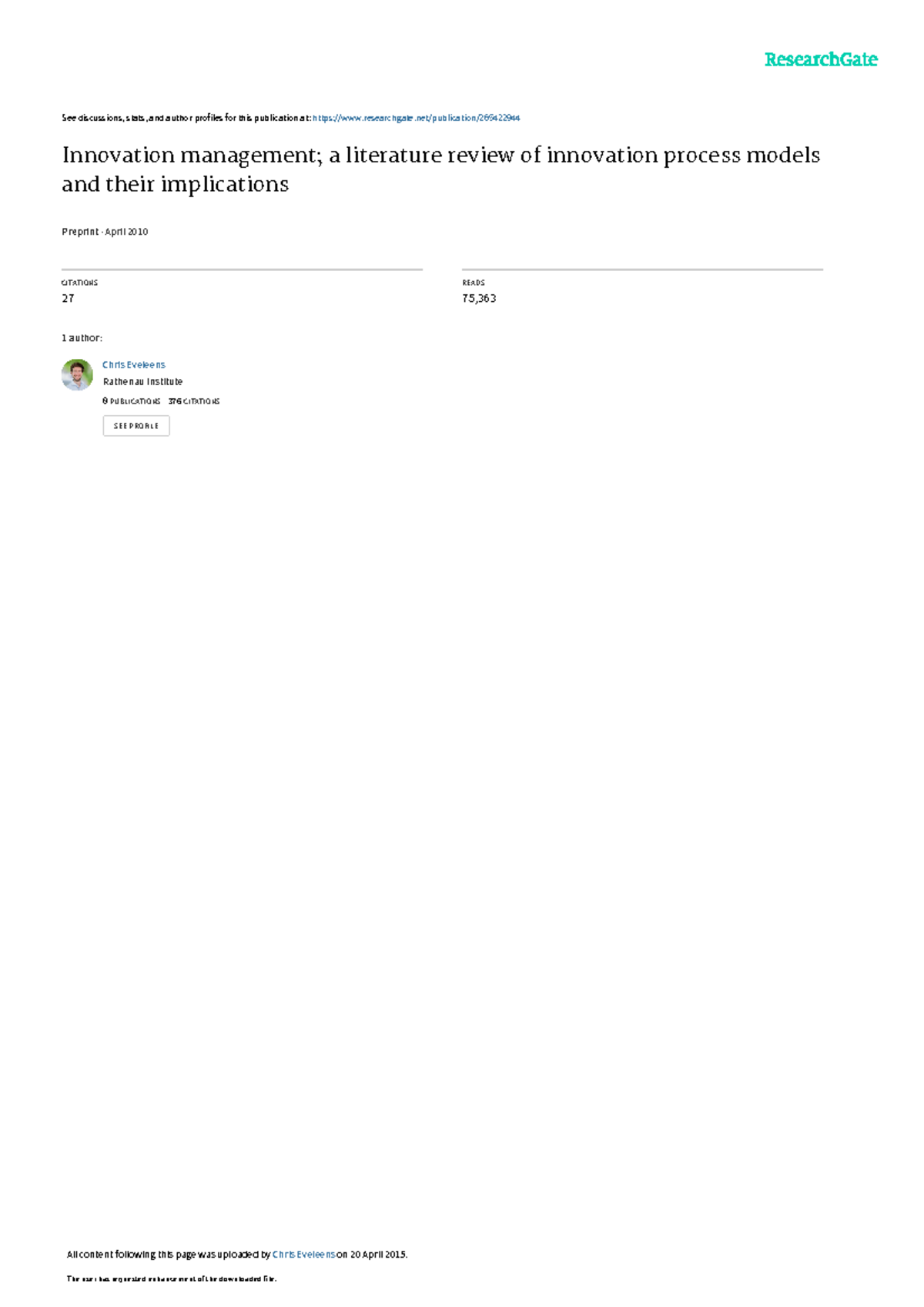Click the 'Preprint · April 2010' text
Viewport: 924px width, 1307px height.
(x=105, y=232)
